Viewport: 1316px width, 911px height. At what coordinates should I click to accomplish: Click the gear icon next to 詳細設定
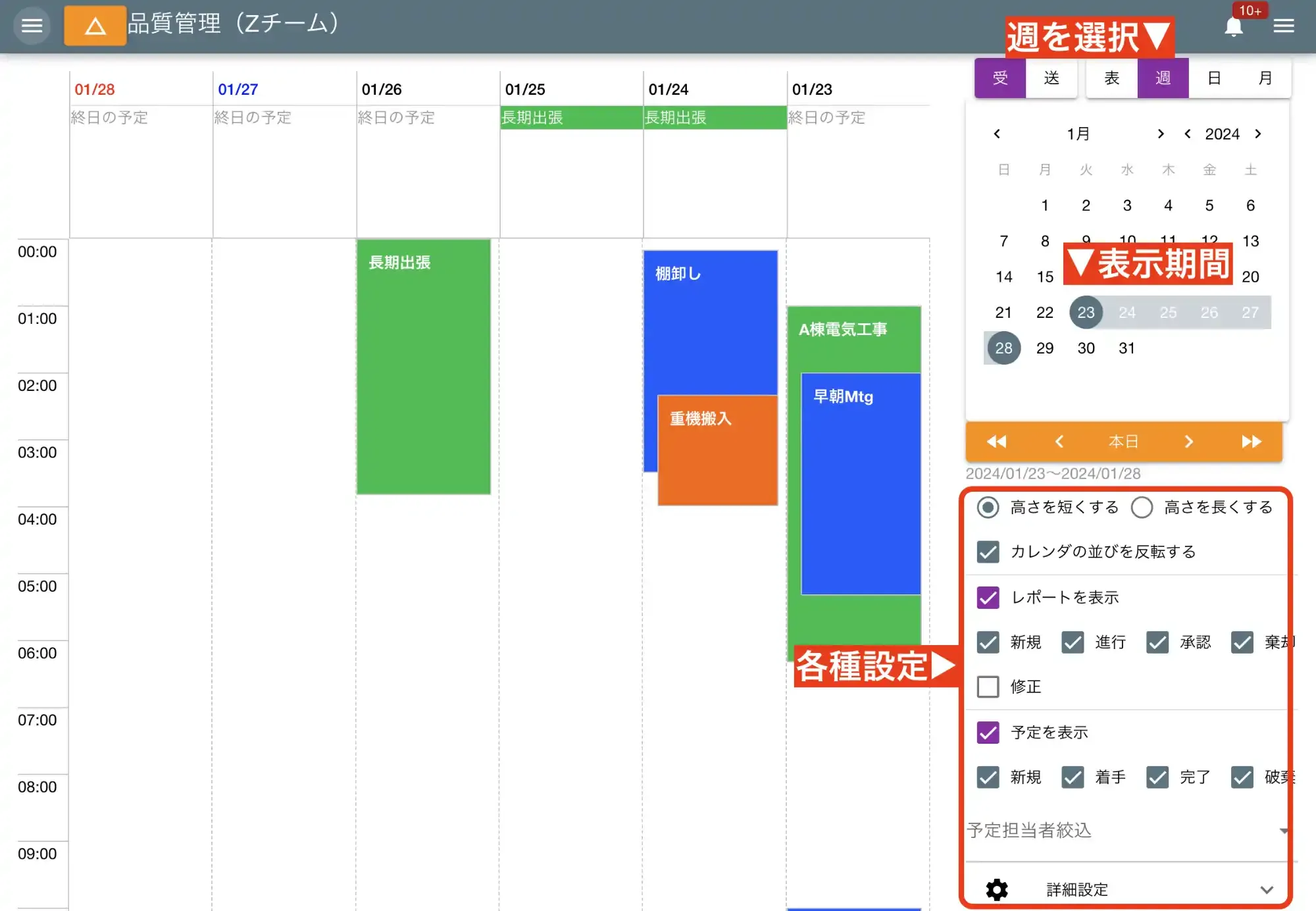click(x=996, y=889)
